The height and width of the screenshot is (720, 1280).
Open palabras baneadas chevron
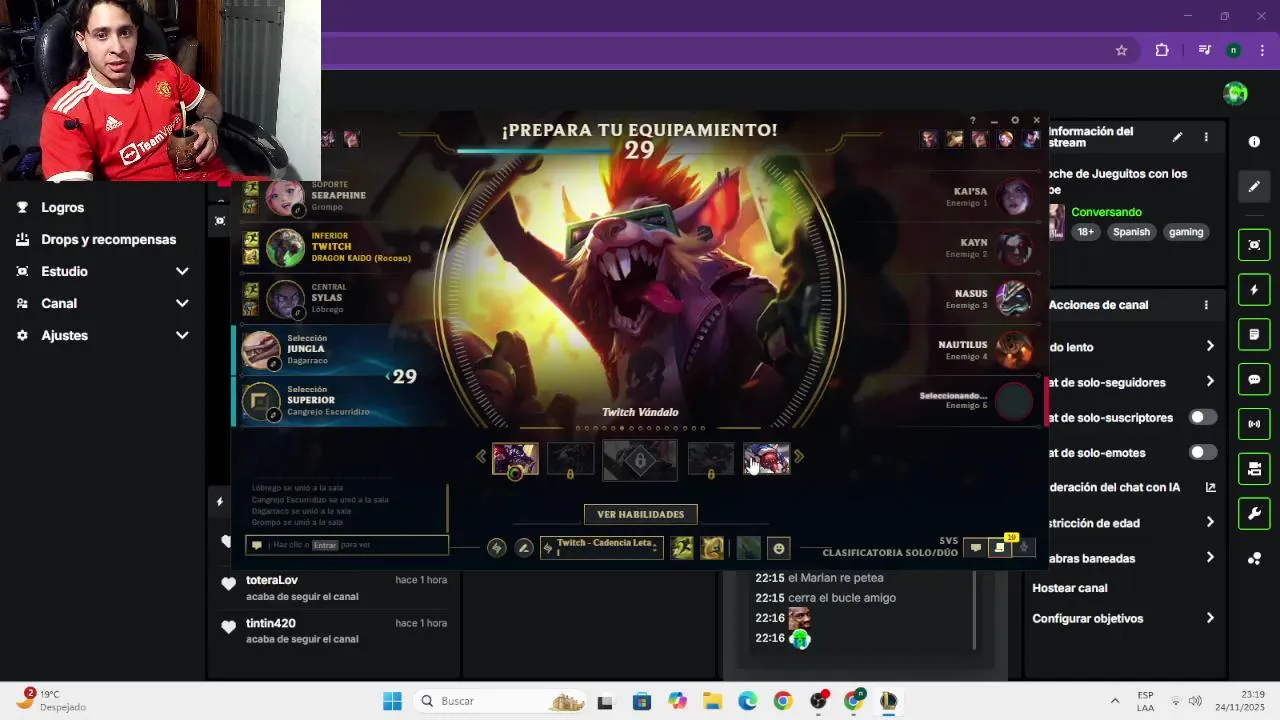pyautogui.click(x=1210, y=557)
